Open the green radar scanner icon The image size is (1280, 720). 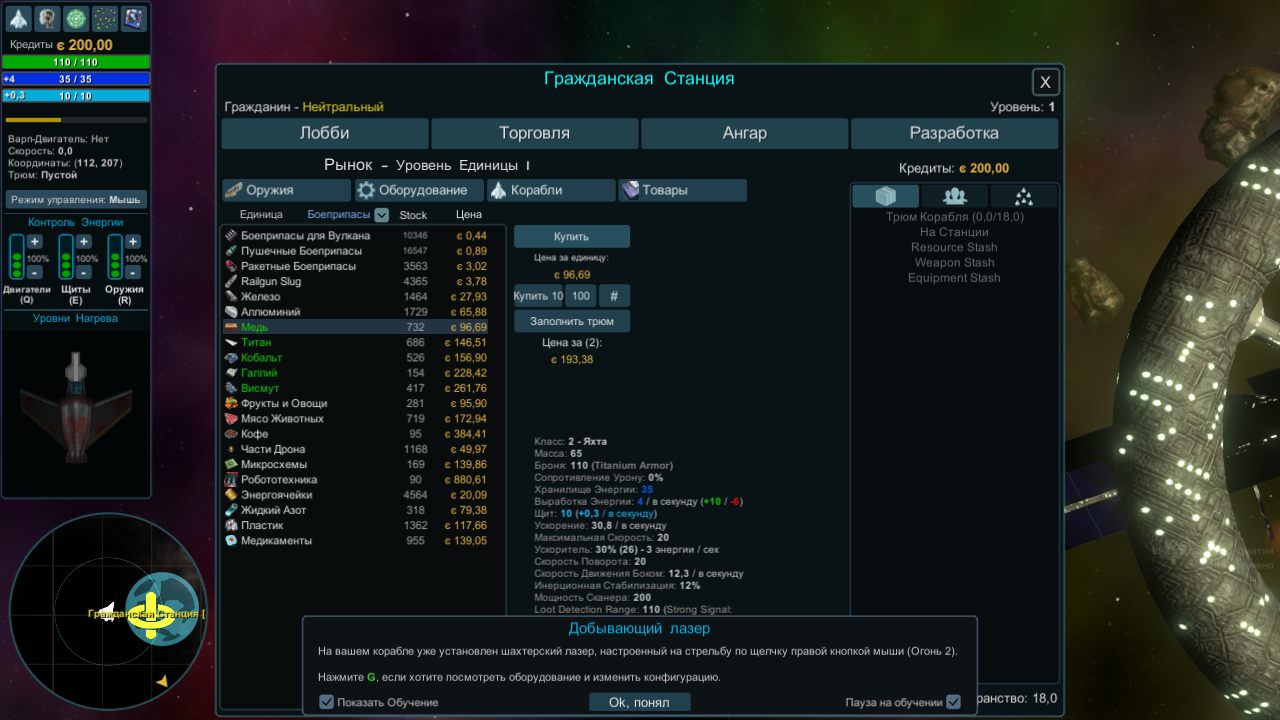(x=76, y=18)
